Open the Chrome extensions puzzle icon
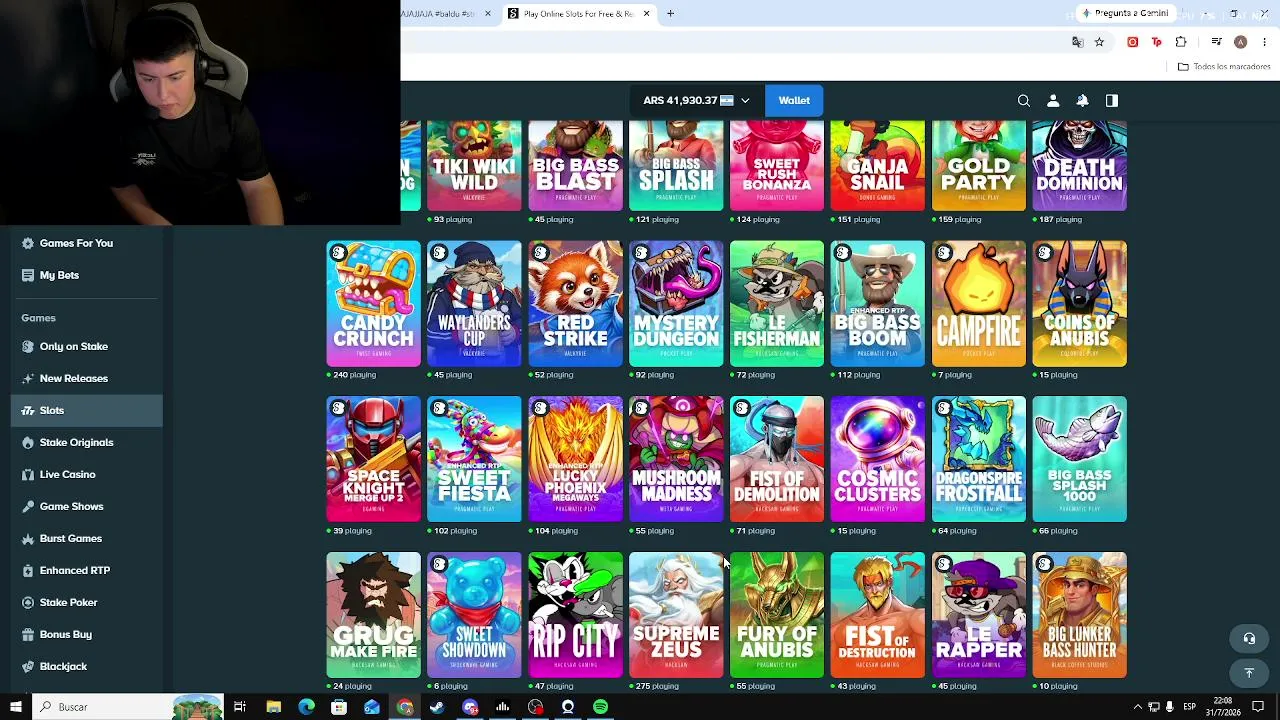This screenshot has height=720, width=1280. click(x=1181, y=42)
